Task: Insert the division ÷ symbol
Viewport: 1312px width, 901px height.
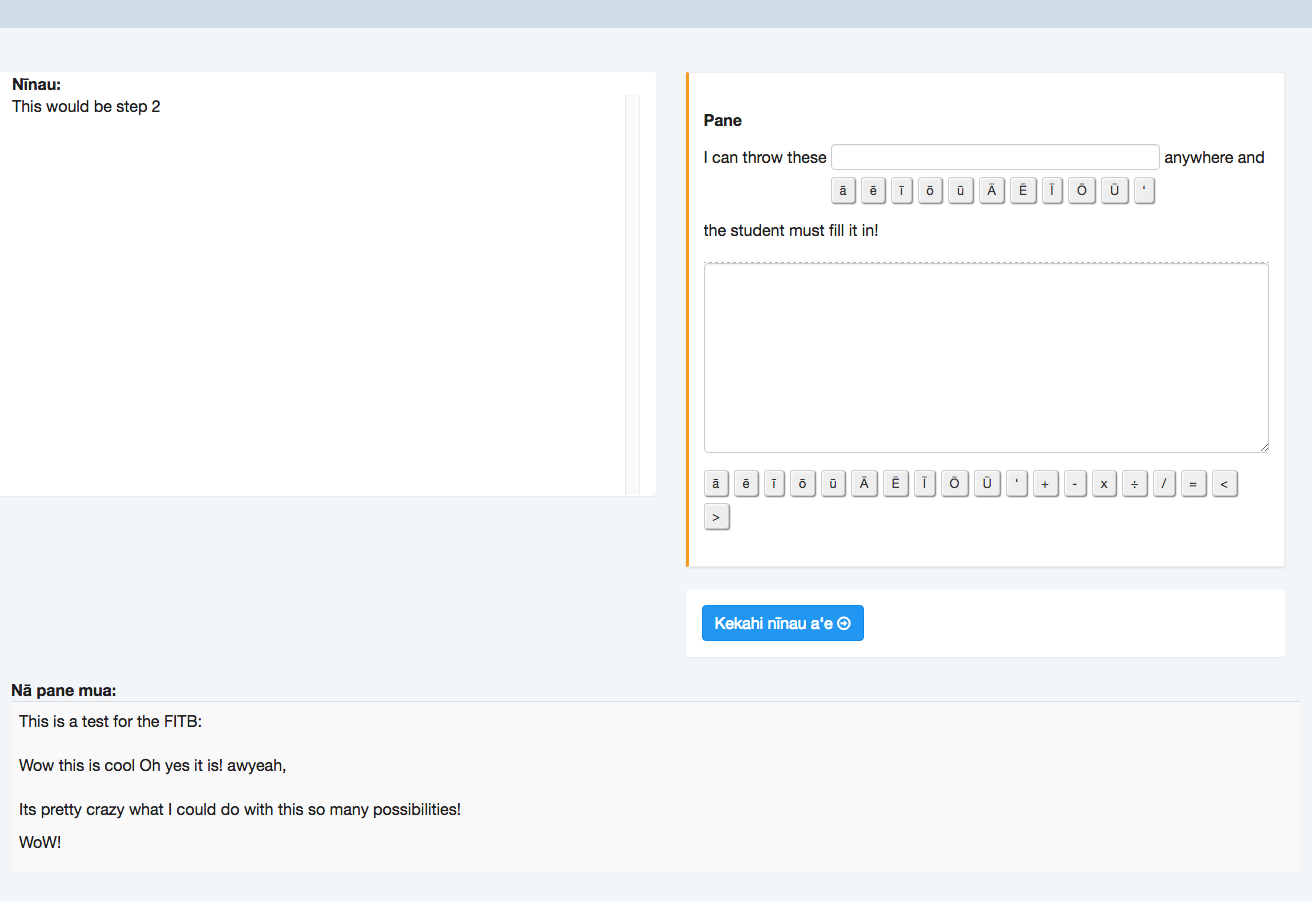Action: pos(1134,484)
